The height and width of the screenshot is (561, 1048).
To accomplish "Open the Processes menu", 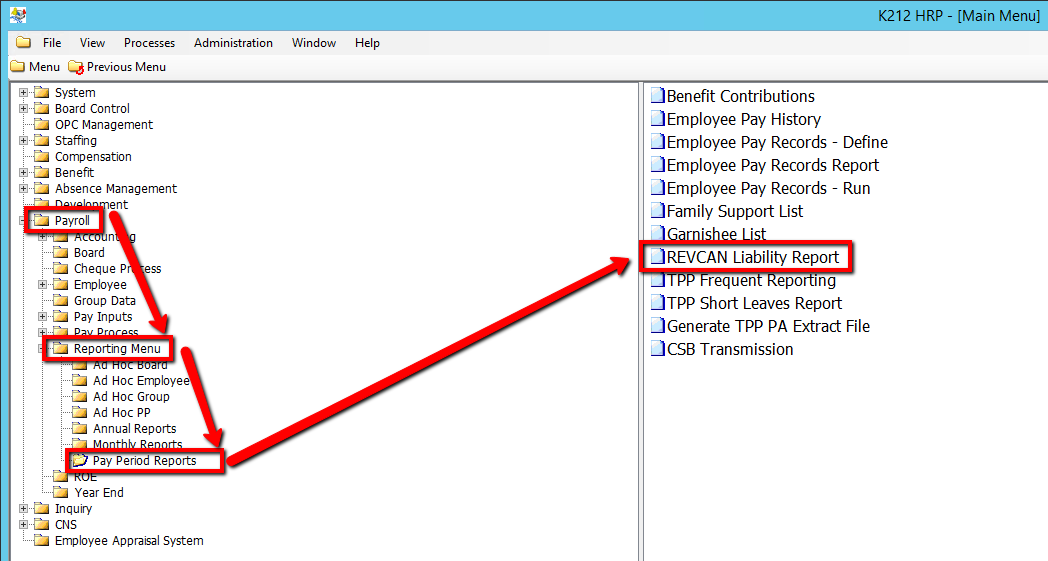I will [149, 43].
